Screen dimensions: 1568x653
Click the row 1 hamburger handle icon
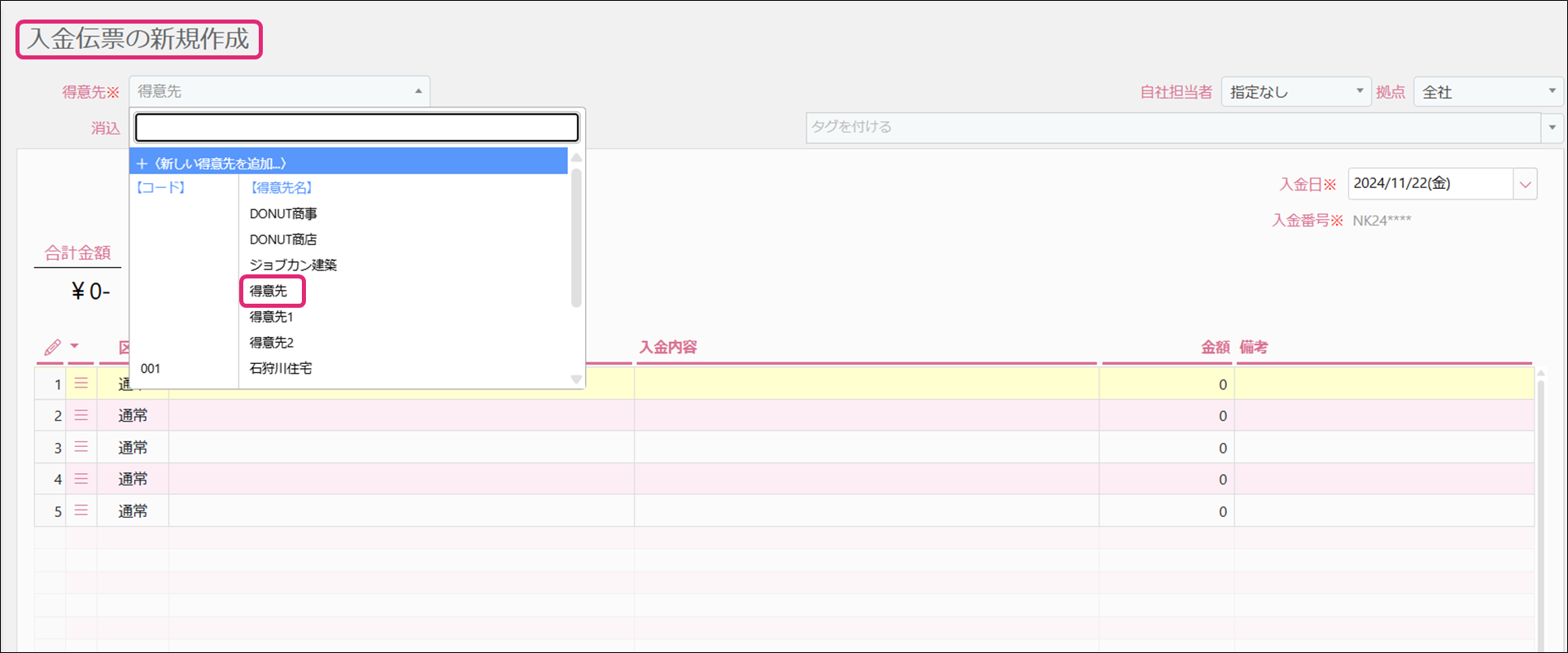pos(81,383)
